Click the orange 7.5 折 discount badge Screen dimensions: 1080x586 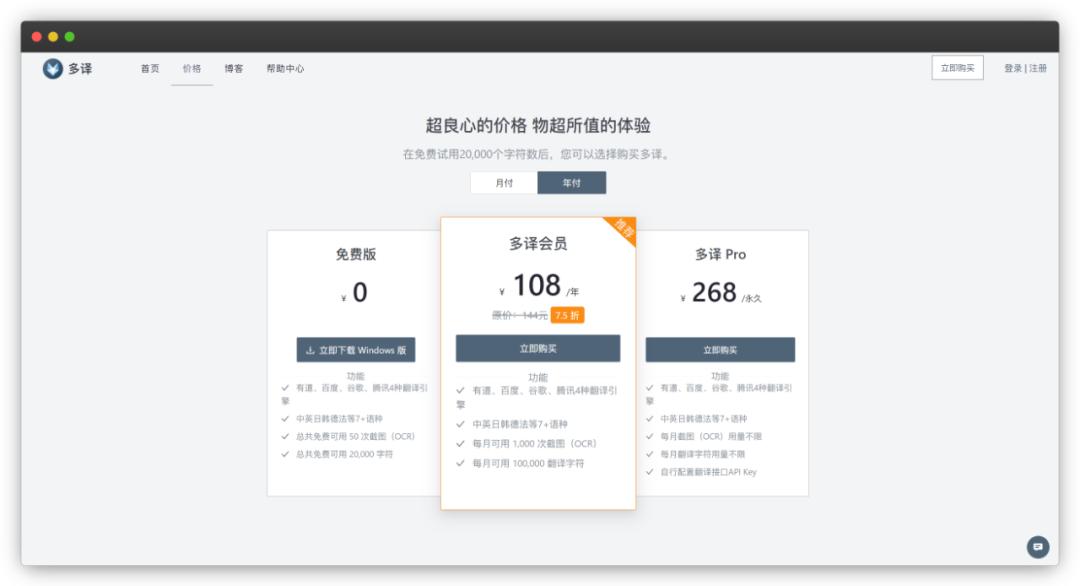[567, 315]
